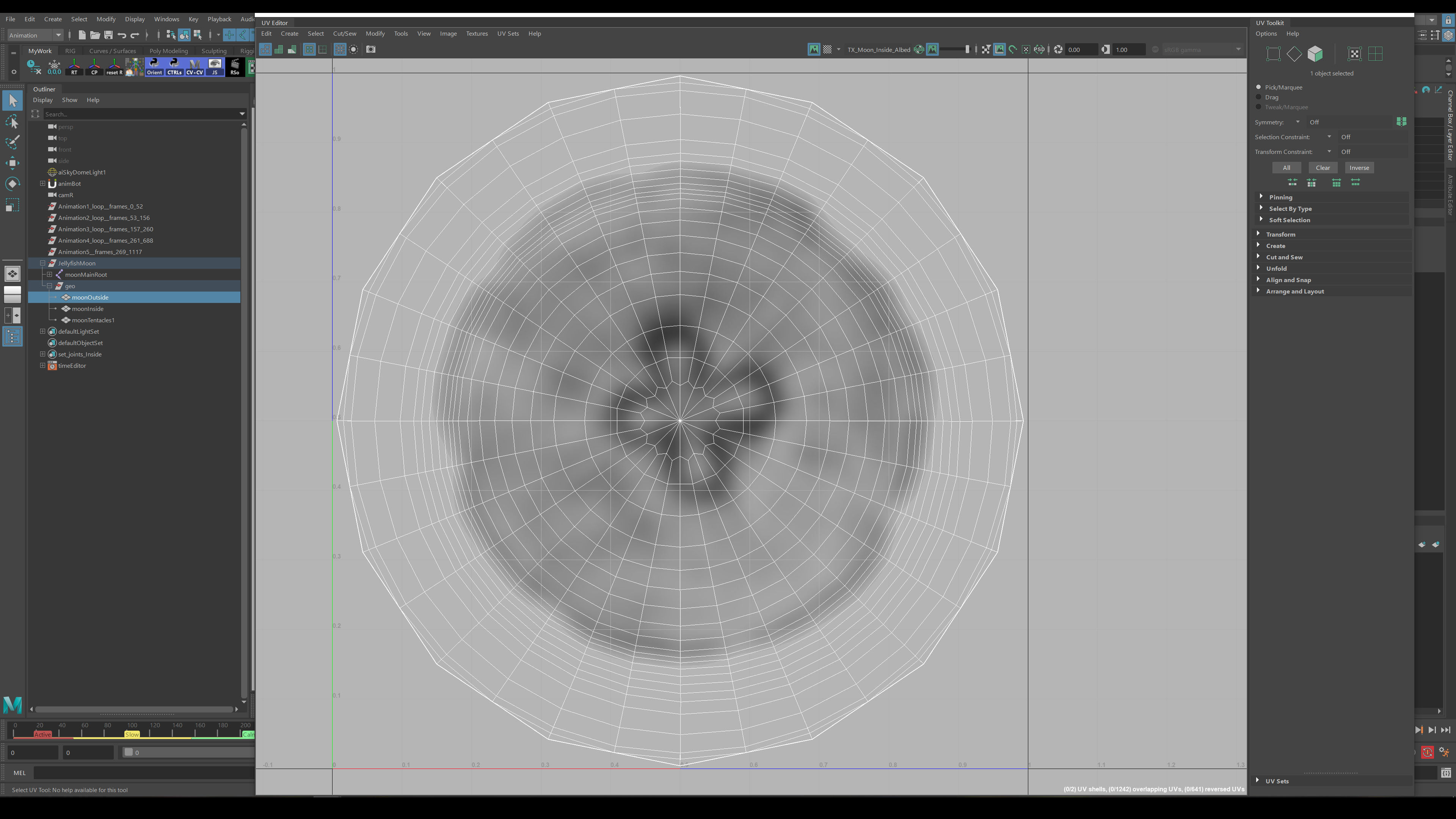Select the Pick/Marquee radio option
The height and width of the screenshot is (819, 1456).
point(1259,87)
